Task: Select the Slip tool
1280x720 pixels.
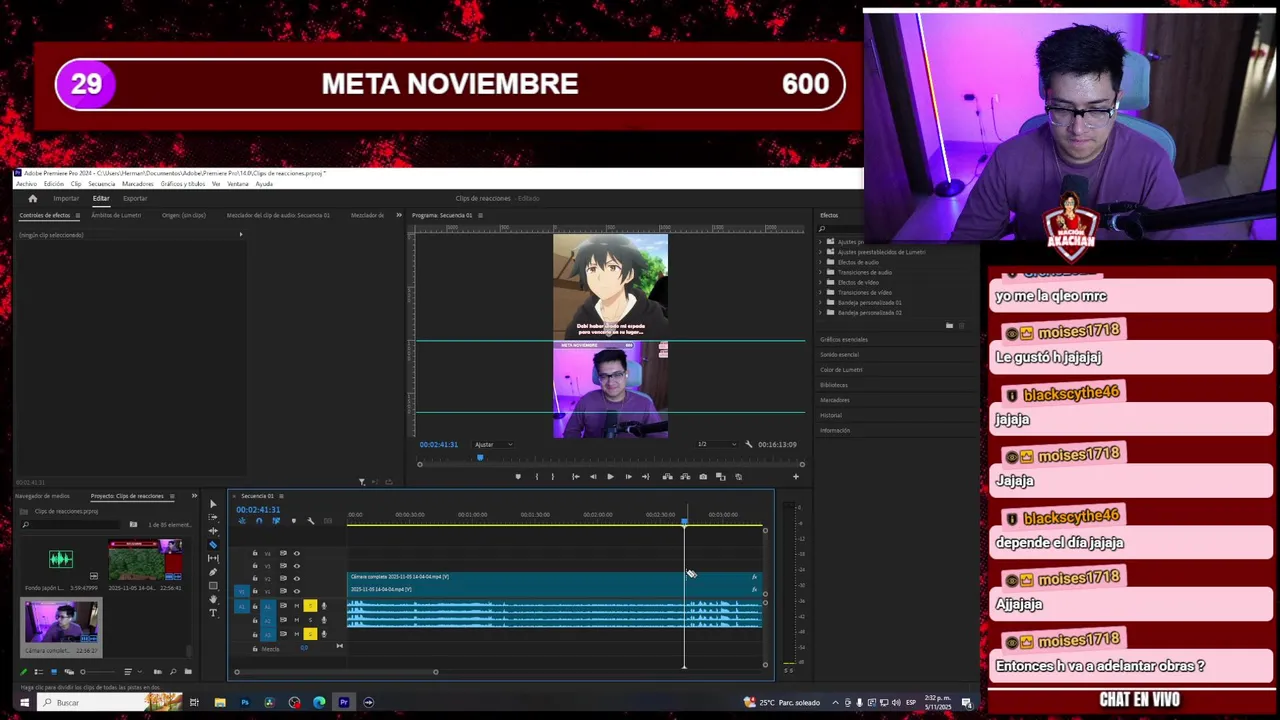Action: (213, 558)
